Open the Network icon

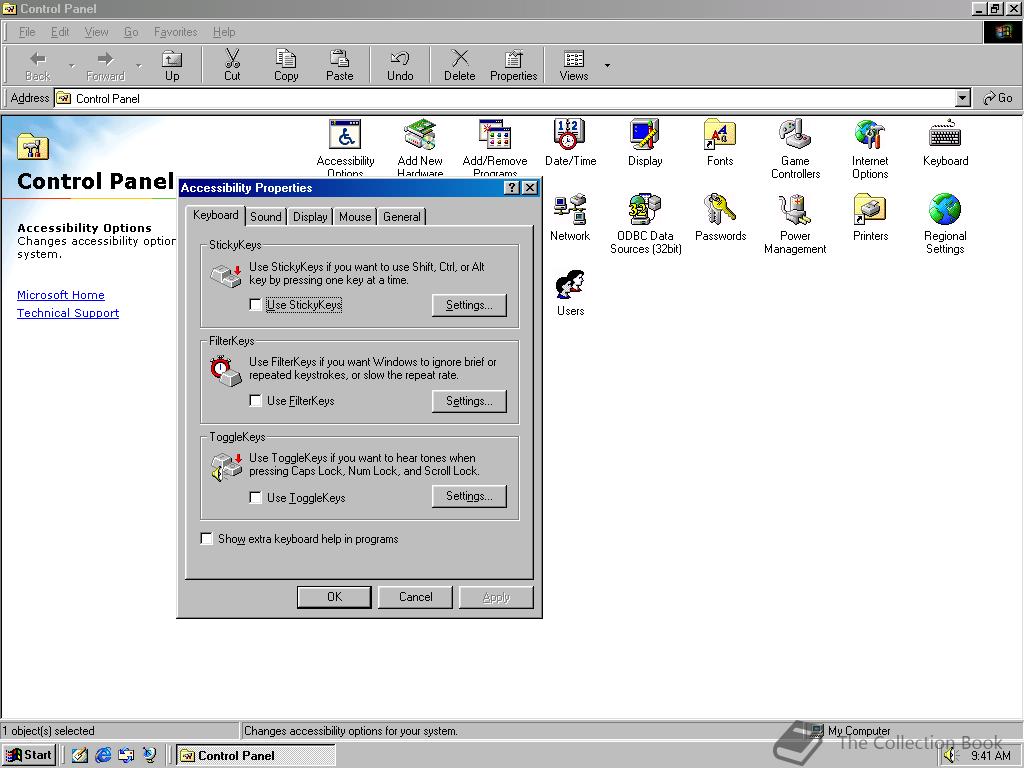coord(570,210)
